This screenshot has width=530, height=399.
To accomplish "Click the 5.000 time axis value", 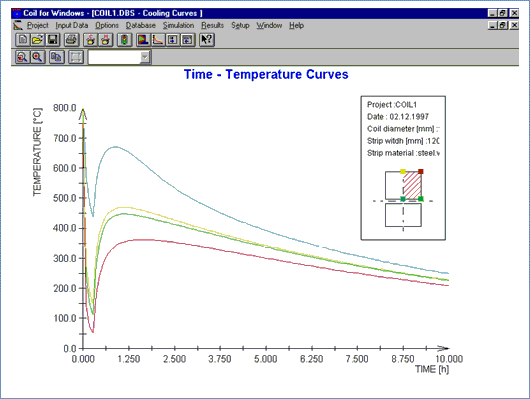I will 266,359.
